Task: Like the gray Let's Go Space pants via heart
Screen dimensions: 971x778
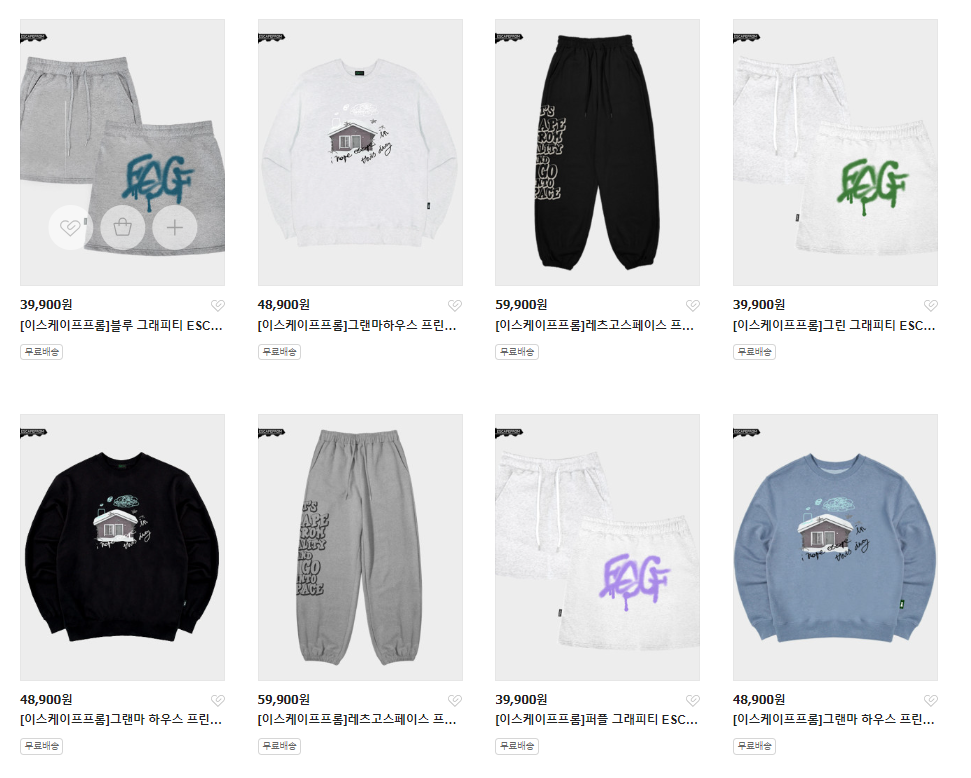Action: tap(455, 701)
